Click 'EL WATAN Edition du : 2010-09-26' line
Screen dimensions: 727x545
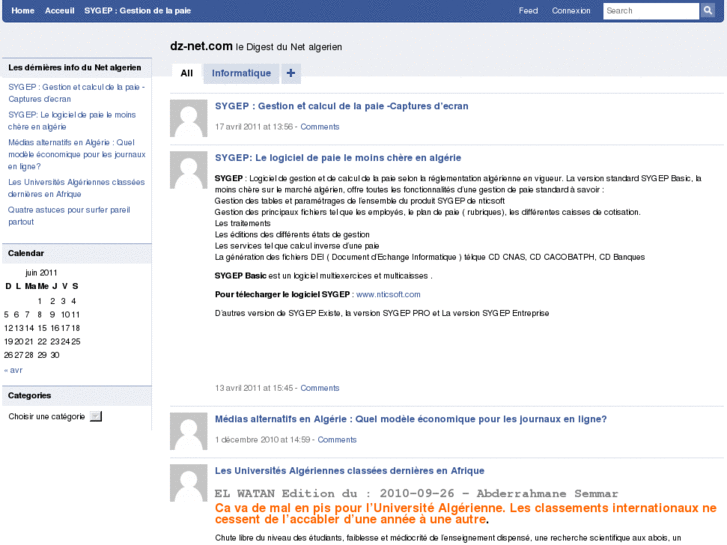(416, 494)
